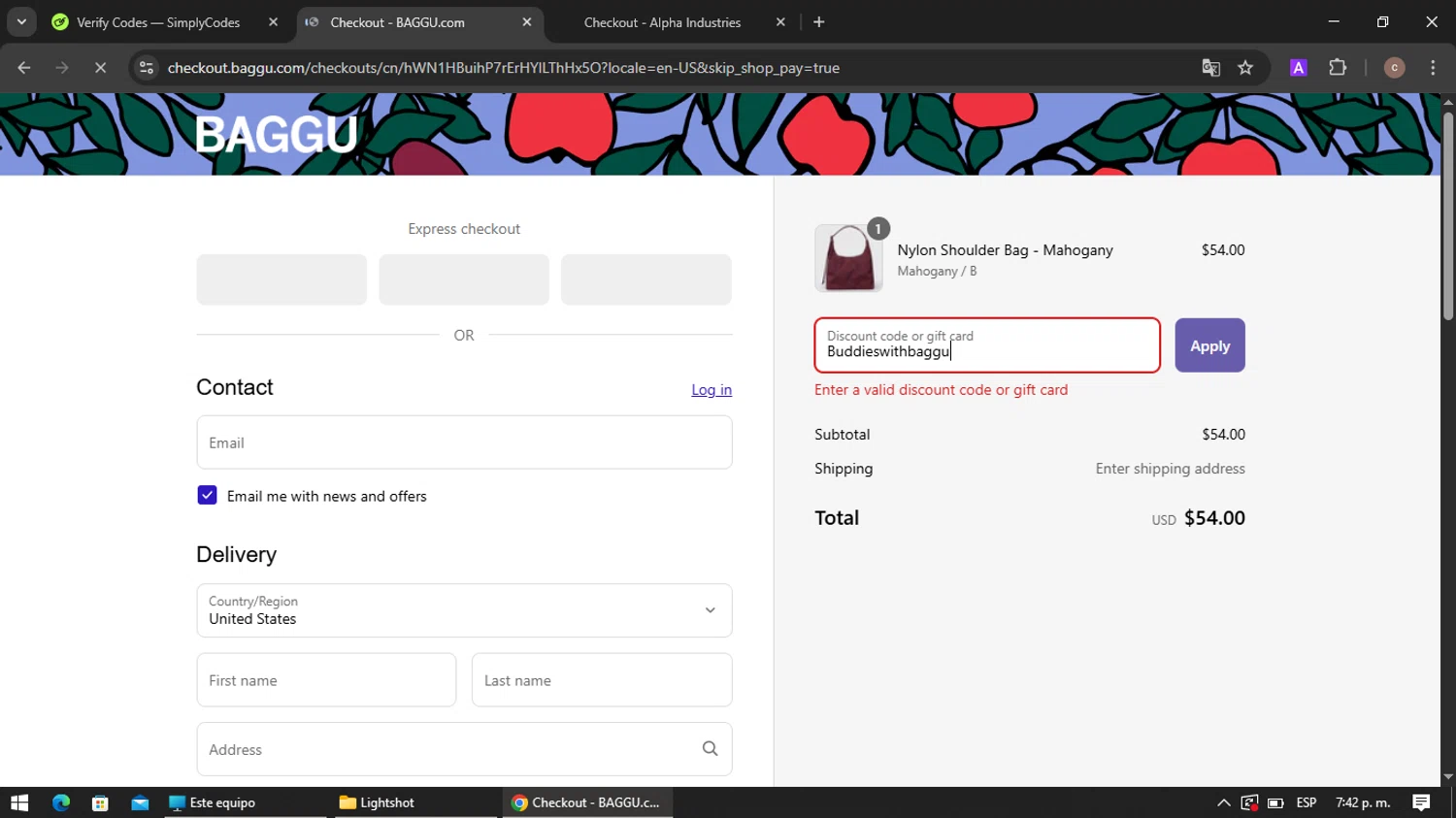The image size is (1456, 818).
Task: Click the browser back arrow
Action: click(24, 68)
